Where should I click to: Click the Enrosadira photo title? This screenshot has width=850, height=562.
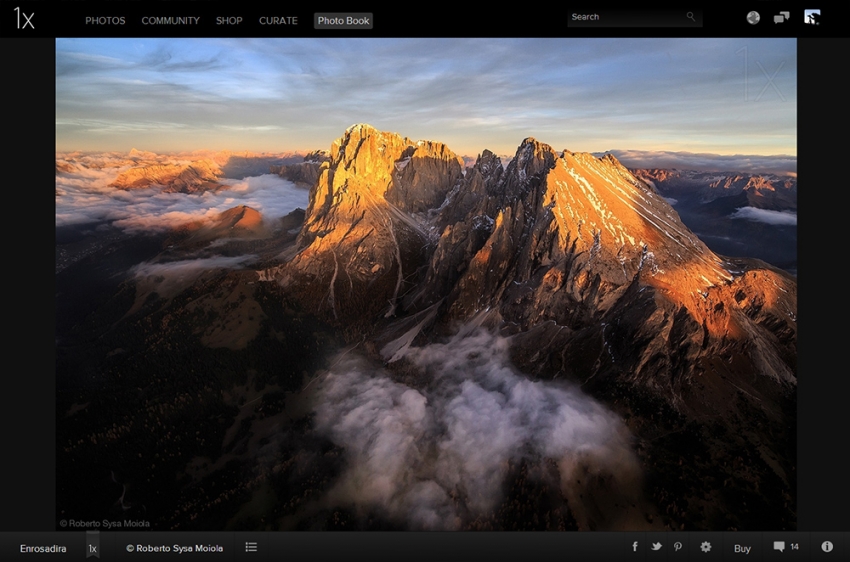coord(43,548)
